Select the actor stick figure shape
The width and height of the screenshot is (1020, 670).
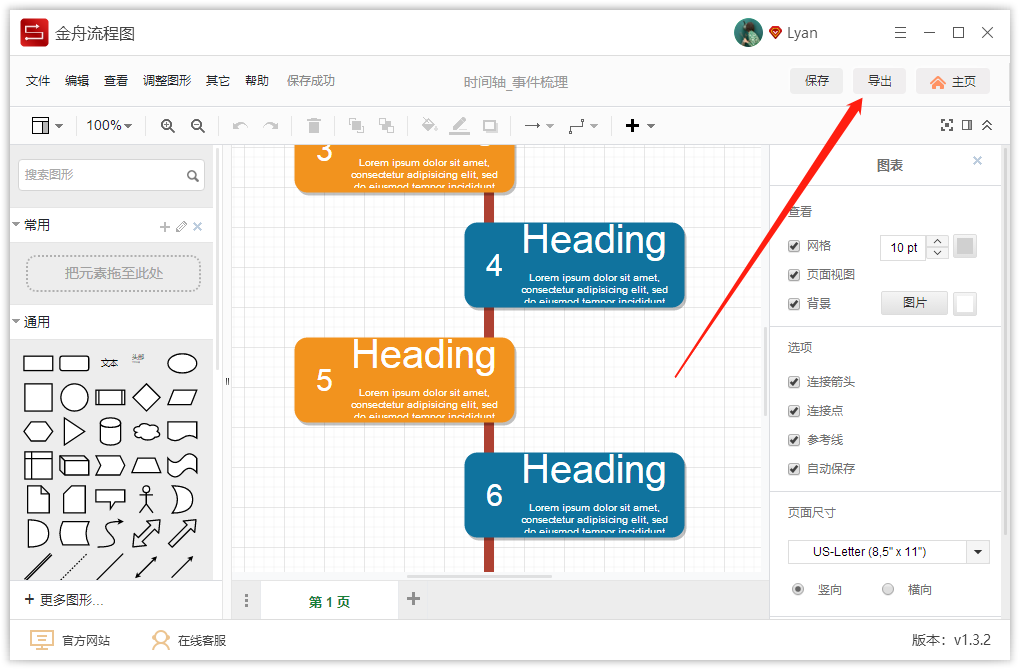tap(146, 499)
